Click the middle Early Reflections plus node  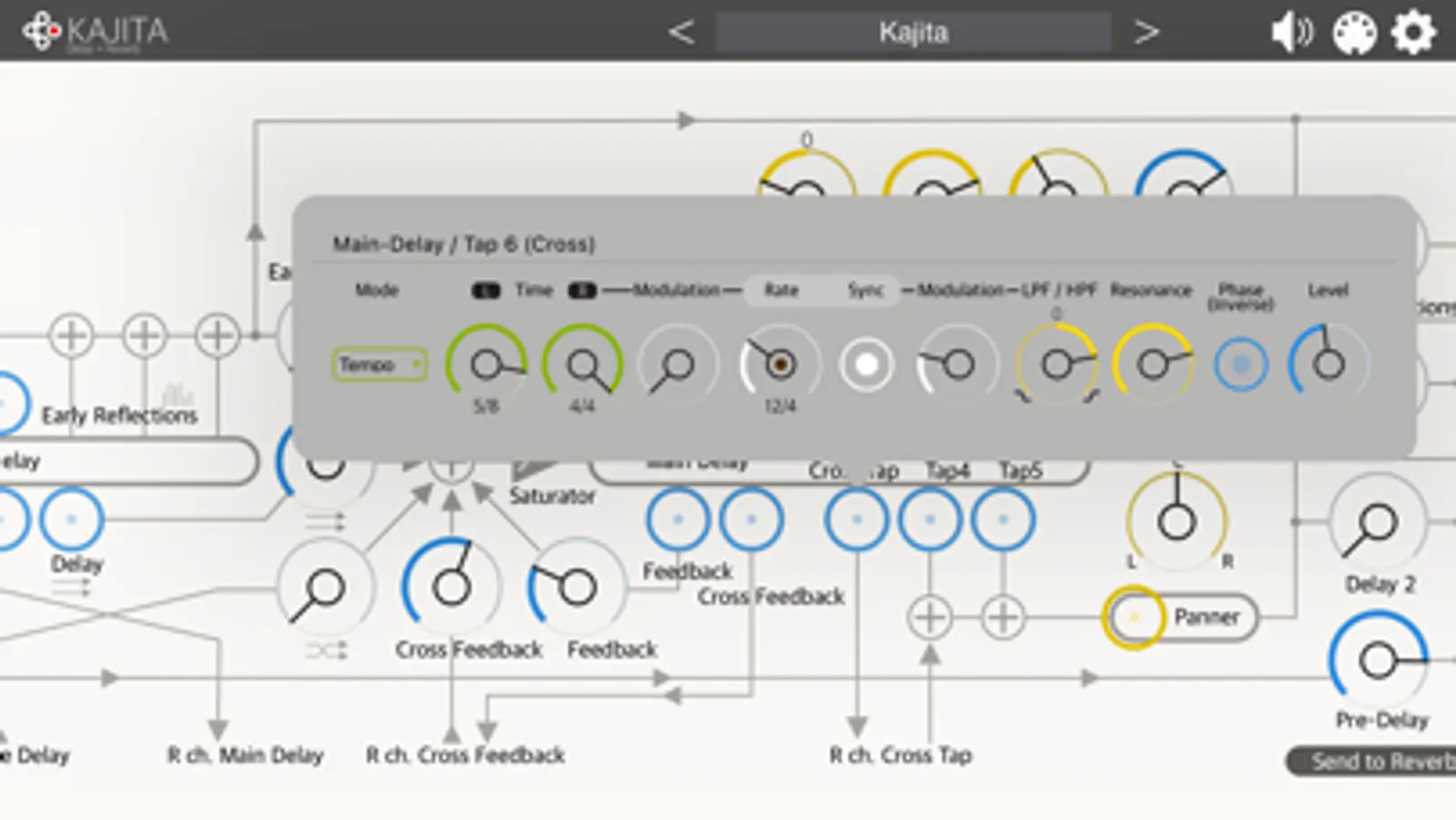pyautogui.click(x=144, y=335)
